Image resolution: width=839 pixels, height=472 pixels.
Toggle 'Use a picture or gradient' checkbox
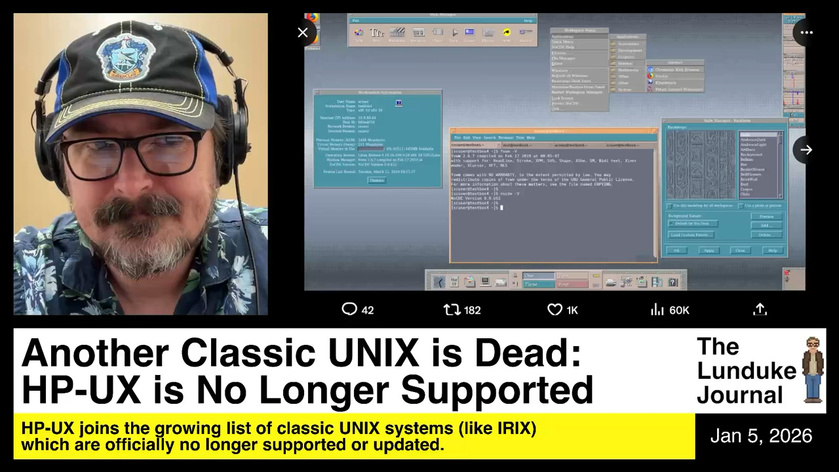[738, 206]
